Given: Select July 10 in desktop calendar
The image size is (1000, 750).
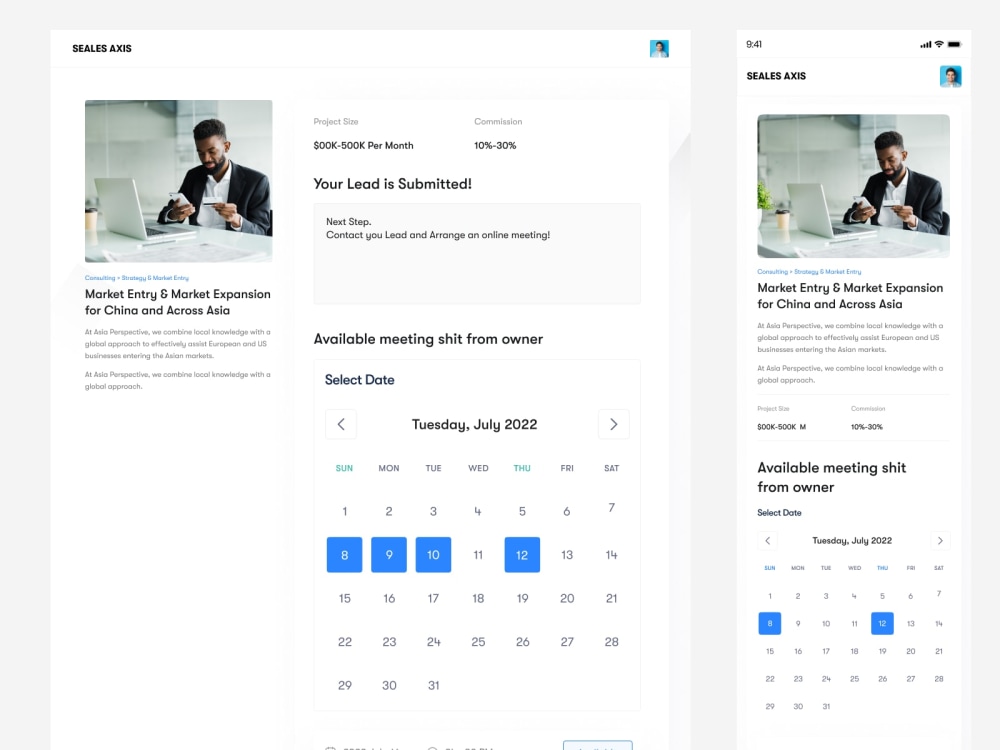Looking at the screenshot, I should point(433,555).
